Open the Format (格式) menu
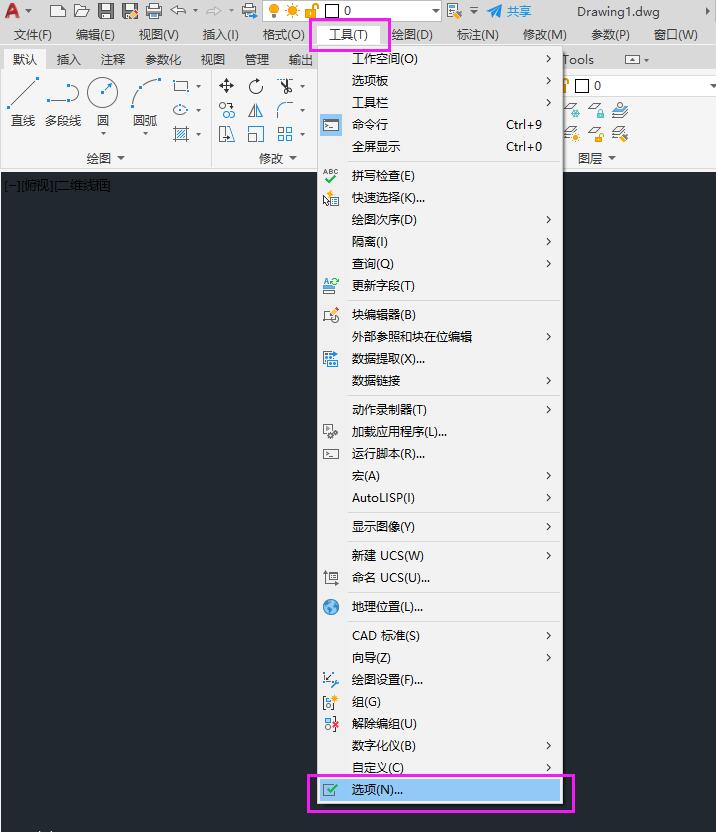 coord(283,35)
